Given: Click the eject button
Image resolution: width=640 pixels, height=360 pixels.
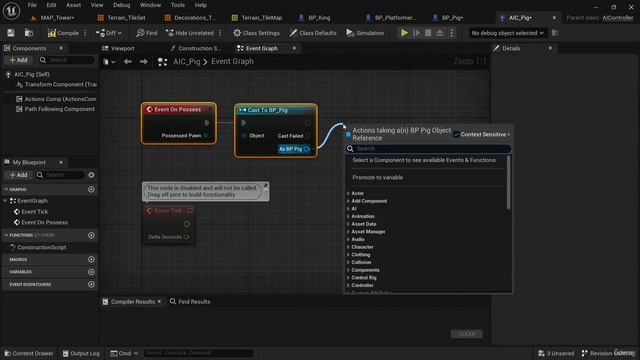Looking at the screenshot, I should 440,33.
